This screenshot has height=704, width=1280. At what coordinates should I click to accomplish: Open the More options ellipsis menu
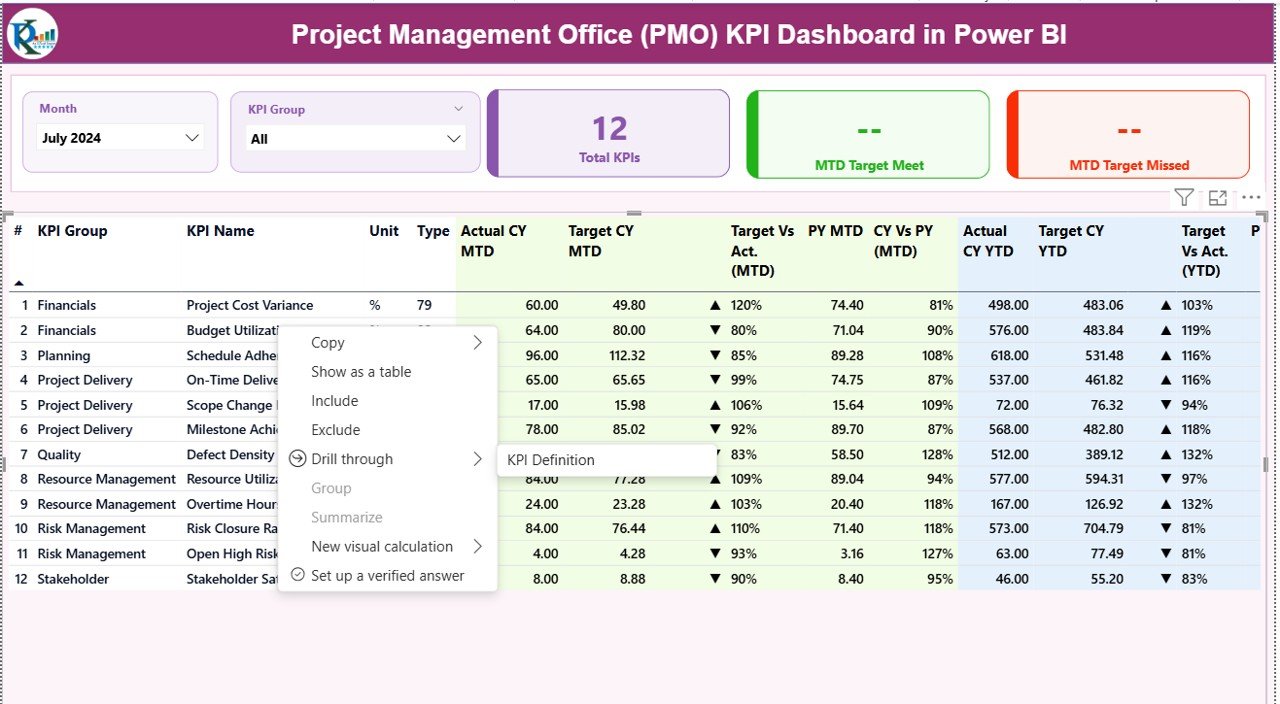(1250, 197)
